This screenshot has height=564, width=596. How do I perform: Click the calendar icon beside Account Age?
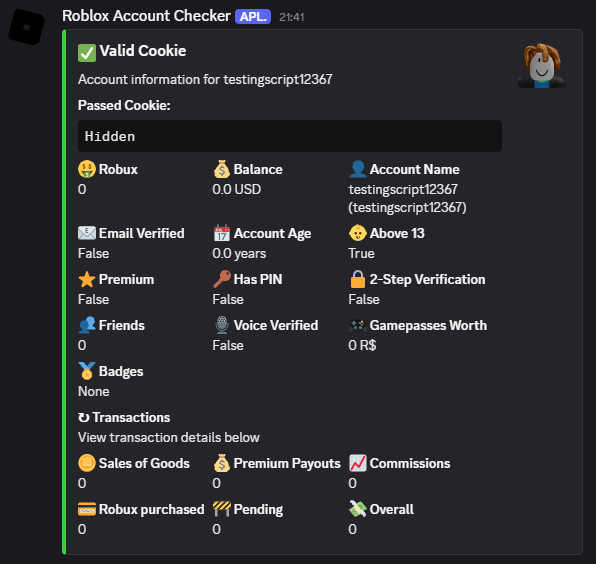pos(222,233)
